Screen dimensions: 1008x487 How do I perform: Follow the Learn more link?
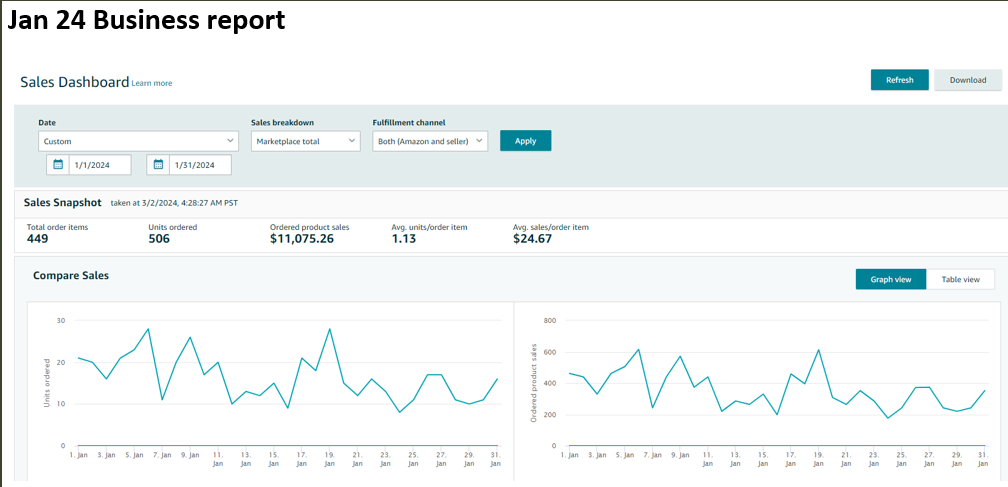coord(152,83)
